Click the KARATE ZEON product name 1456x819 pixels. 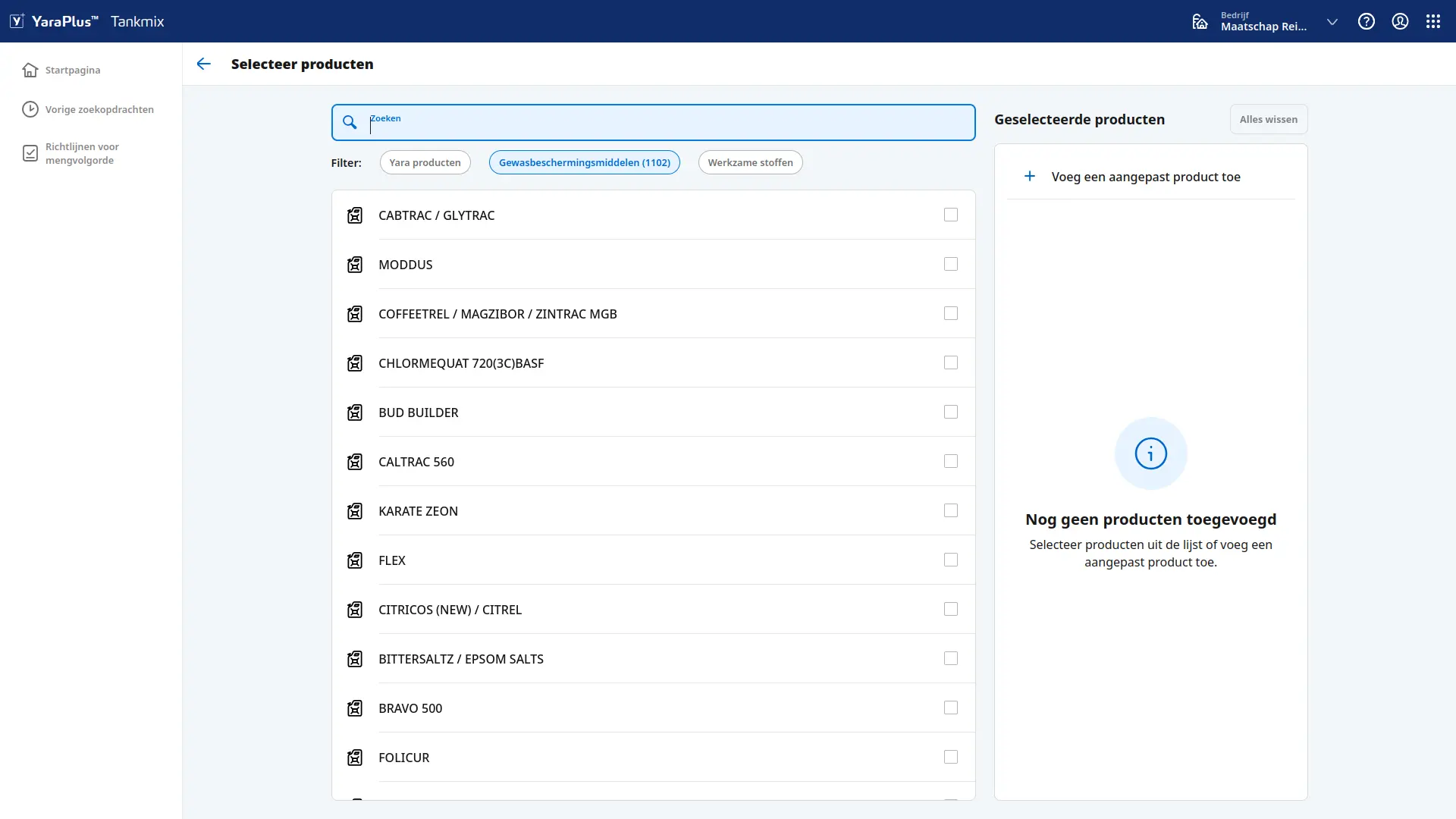pyautogui.click(x=419, y=511)
